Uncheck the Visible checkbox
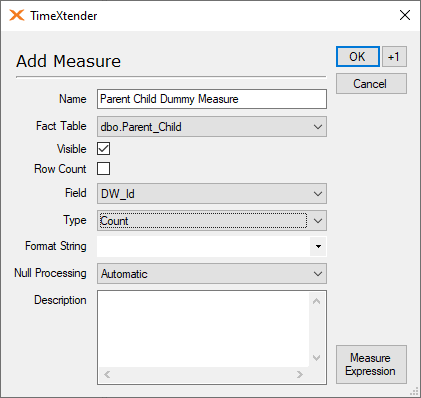 (x=103, y=149)
